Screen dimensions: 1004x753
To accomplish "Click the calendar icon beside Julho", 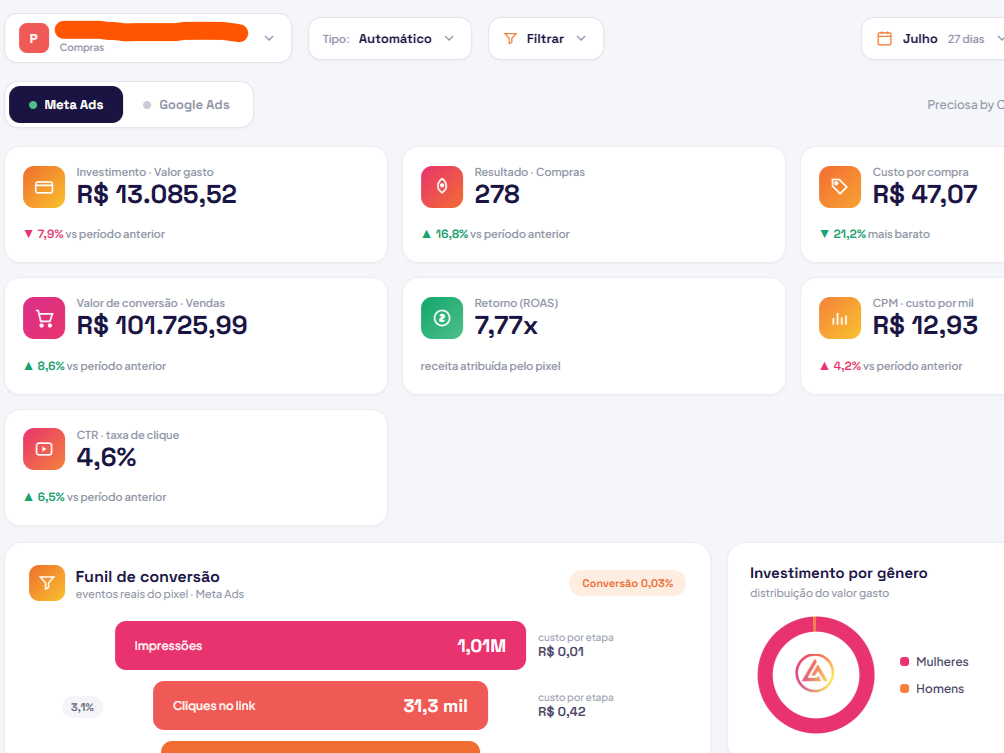I will pyautogui.click(x=884, y=38).
